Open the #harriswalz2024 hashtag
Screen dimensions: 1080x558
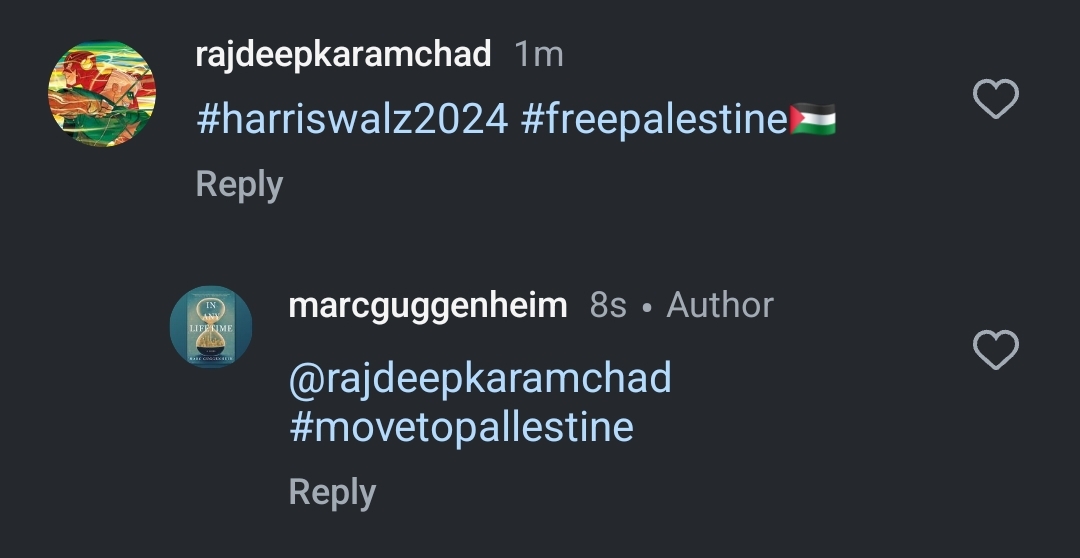353,119
